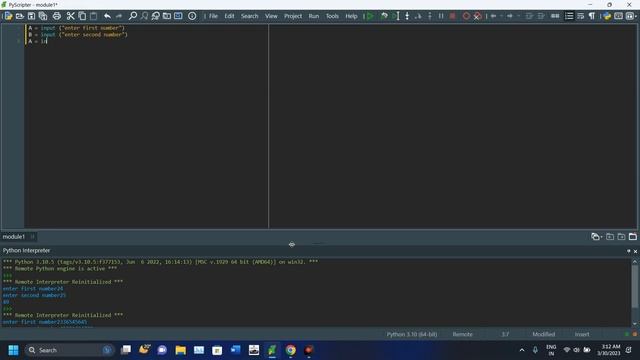The width and height of the screenshot is (640, 360).
Task: Open the Search menu
Action: 249,16
